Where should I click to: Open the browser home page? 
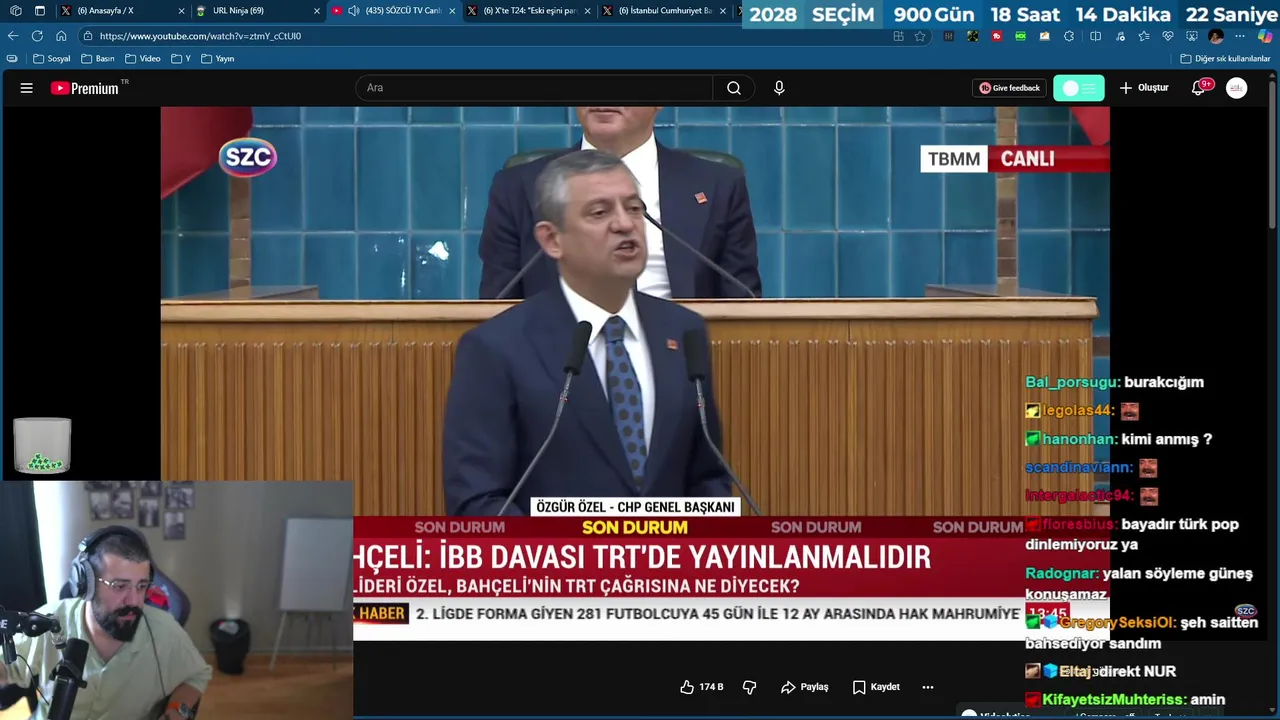(x=61, y=36)
